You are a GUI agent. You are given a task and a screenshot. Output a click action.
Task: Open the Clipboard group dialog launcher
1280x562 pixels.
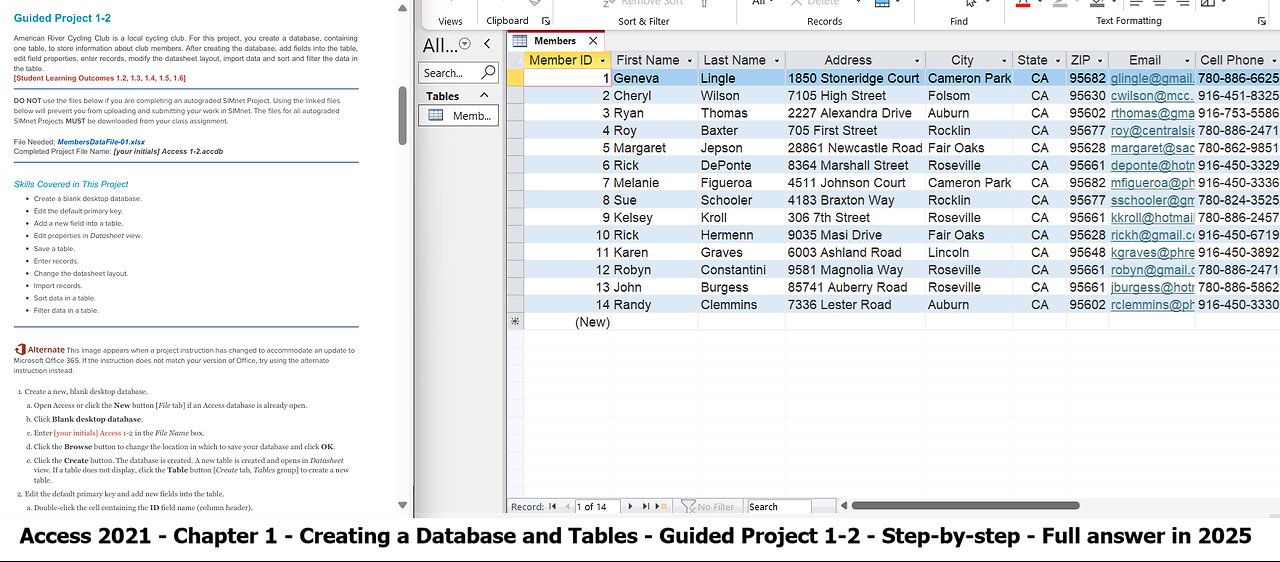(x=546, y=21)
